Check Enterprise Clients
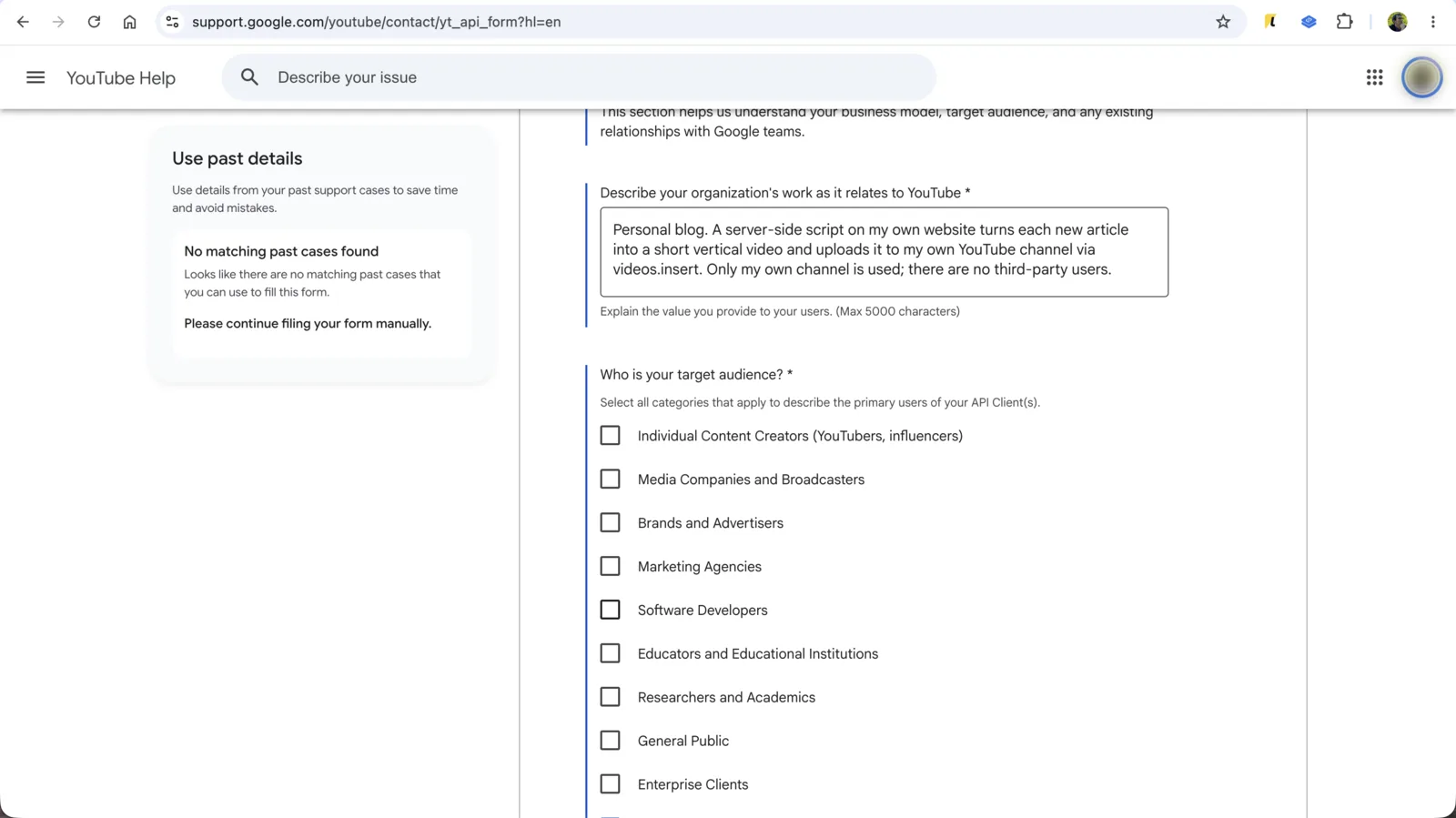The width and height of the screenshot is (1456, 818). pyautogui.click(x=610, y=784)
